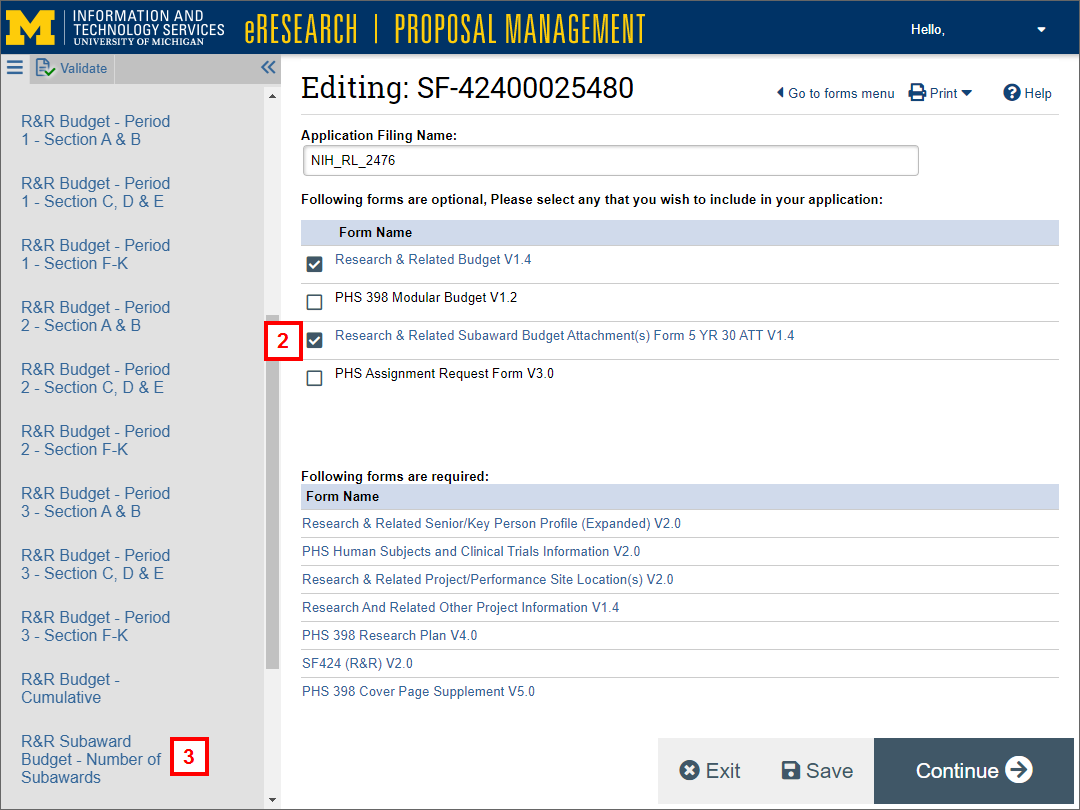Enable PHS 398 Modular Budget V1.2 checkbox

pos(315,302)
